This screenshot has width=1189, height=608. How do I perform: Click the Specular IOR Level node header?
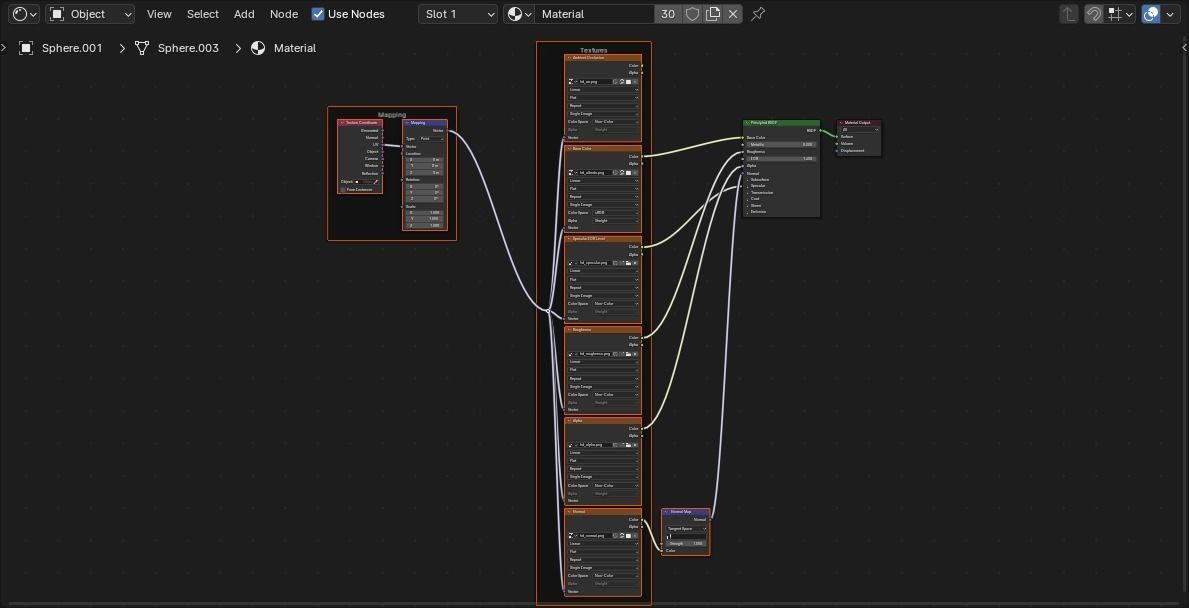pos(603,239)
